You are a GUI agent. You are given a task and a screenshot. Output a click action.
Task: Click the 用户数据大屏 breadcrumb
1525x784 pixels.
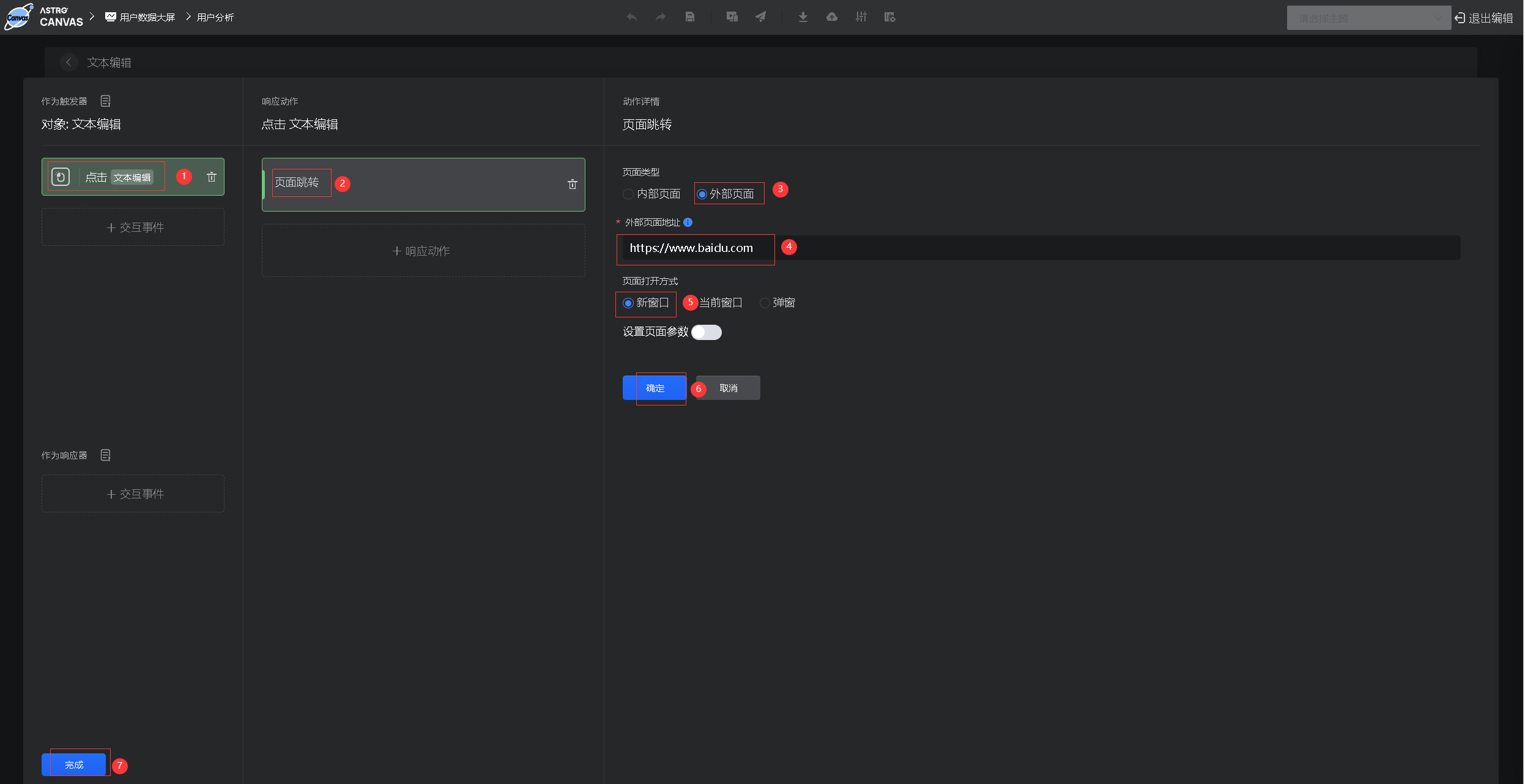tap(147, 17)
